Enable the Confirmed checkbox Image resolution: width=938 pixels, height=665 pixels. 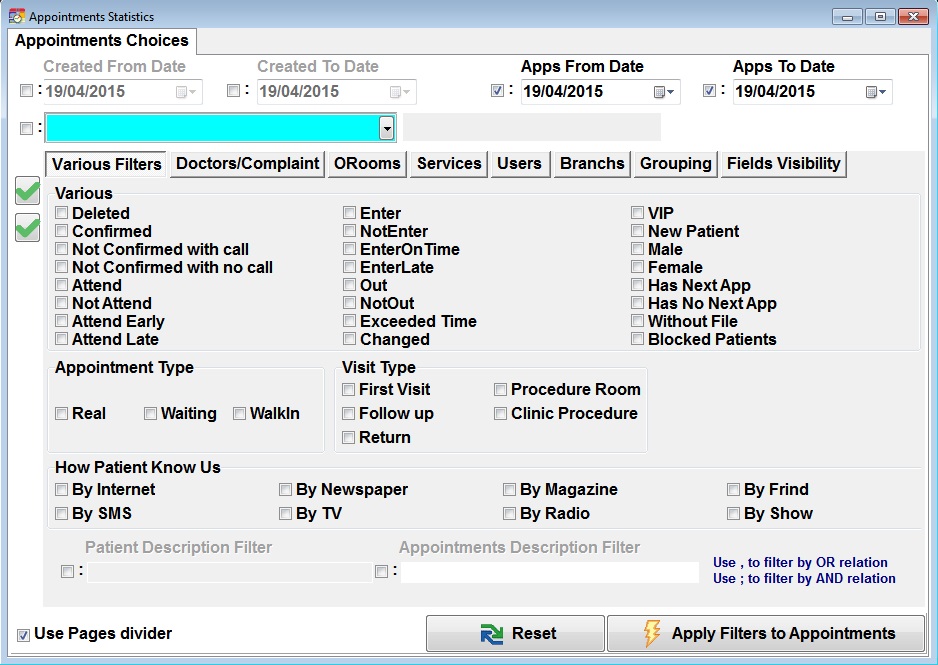[x=62, y=231]
